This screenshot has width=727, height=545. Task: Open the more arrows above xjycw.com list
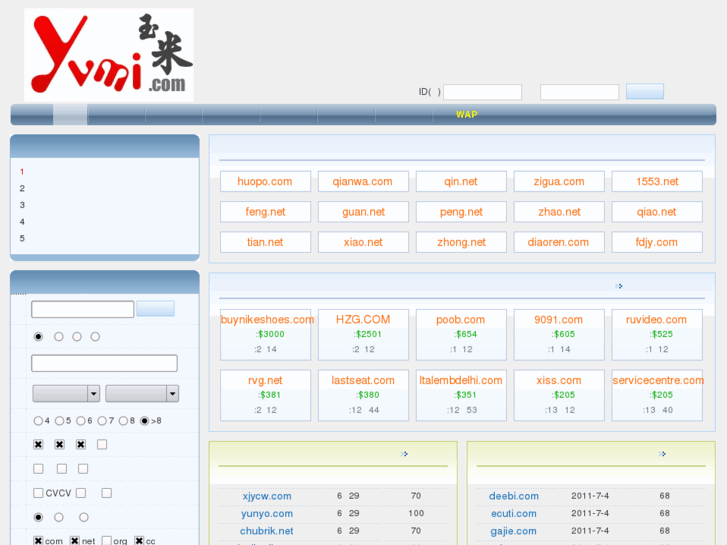point(404,454)
